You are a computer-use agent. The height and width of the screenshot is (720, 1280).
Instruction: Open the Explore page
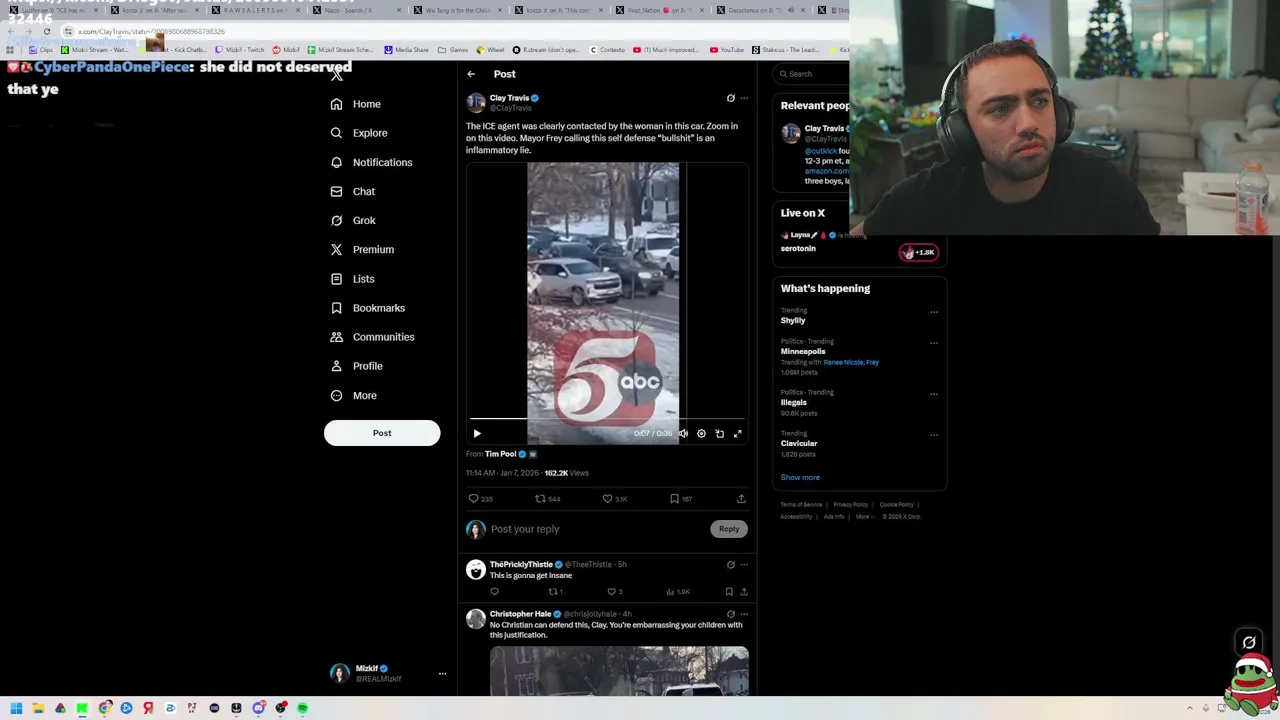(x=359, y=133)
